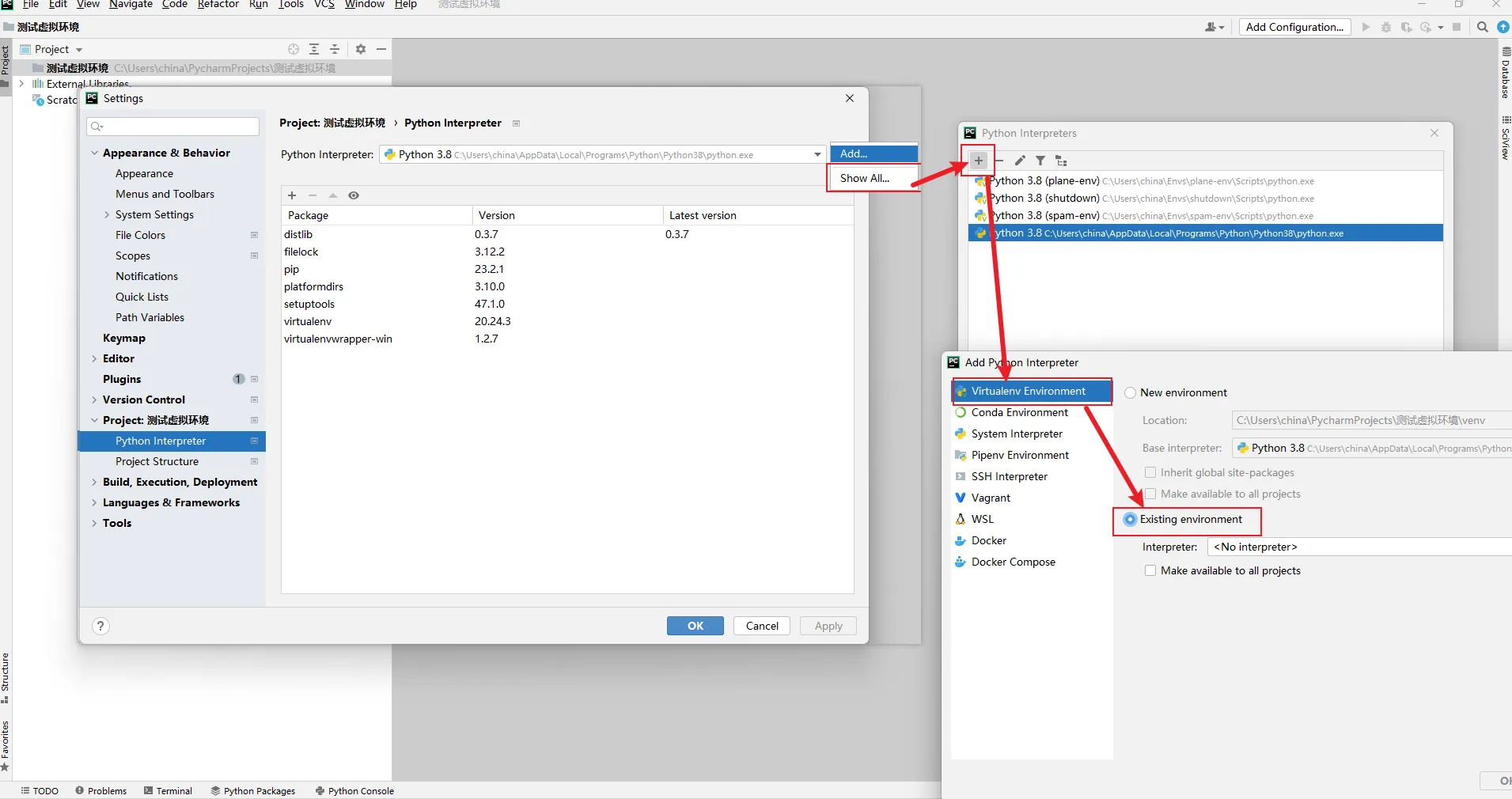This screenshot has width=1512, height=799.
Task: Click remove interpreter minus in Python Interpreters
Action: point(999,161)
